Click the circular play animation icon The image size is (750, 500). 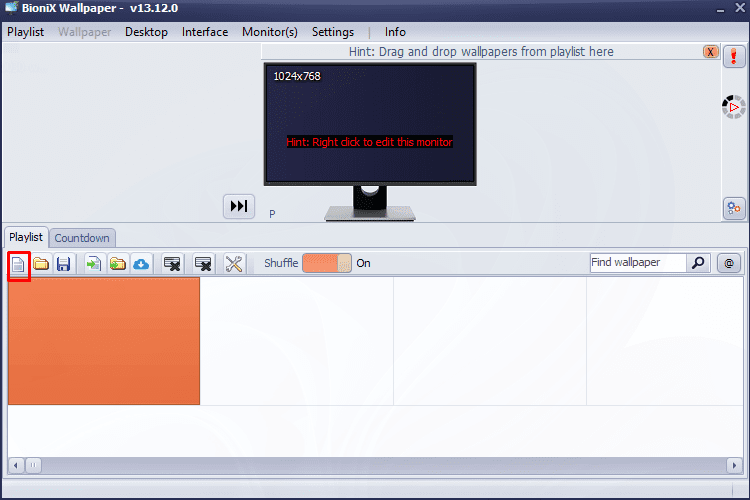[734, 107]
